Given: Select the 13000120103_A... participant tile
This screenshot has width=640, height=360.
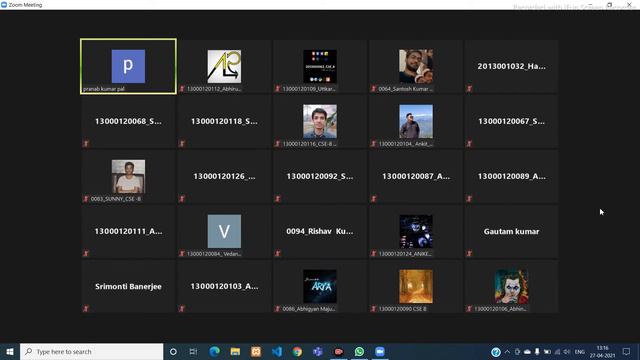Looking at the screenshot, I should (224, 287).
